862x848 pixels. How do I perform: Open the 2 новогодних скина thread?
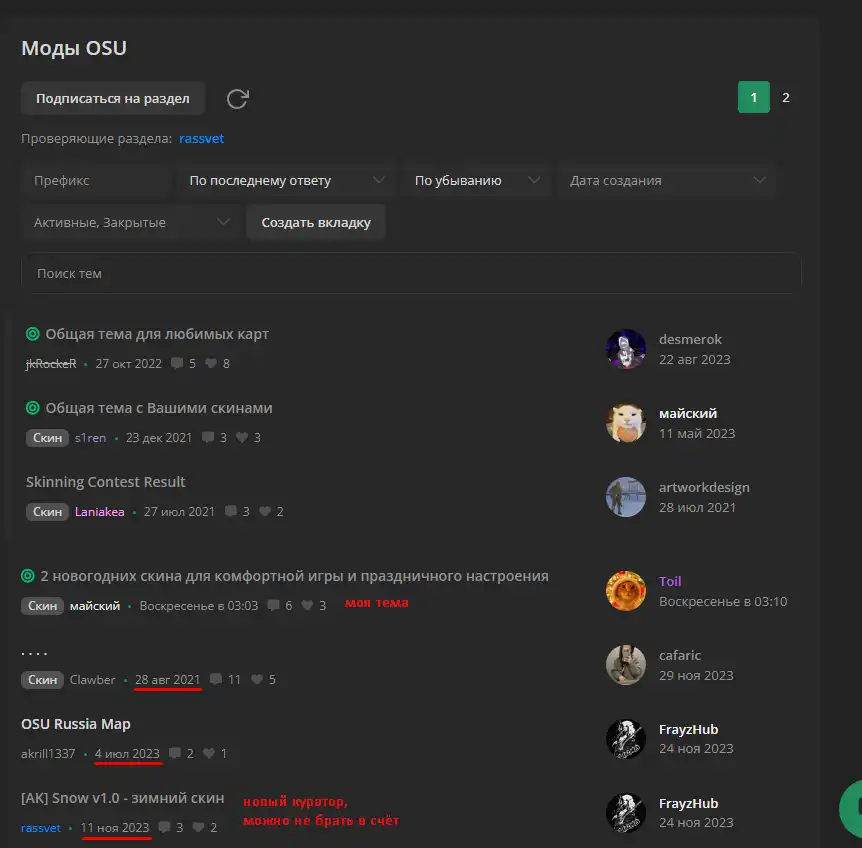pyautogui.click(x=294, y=575)
